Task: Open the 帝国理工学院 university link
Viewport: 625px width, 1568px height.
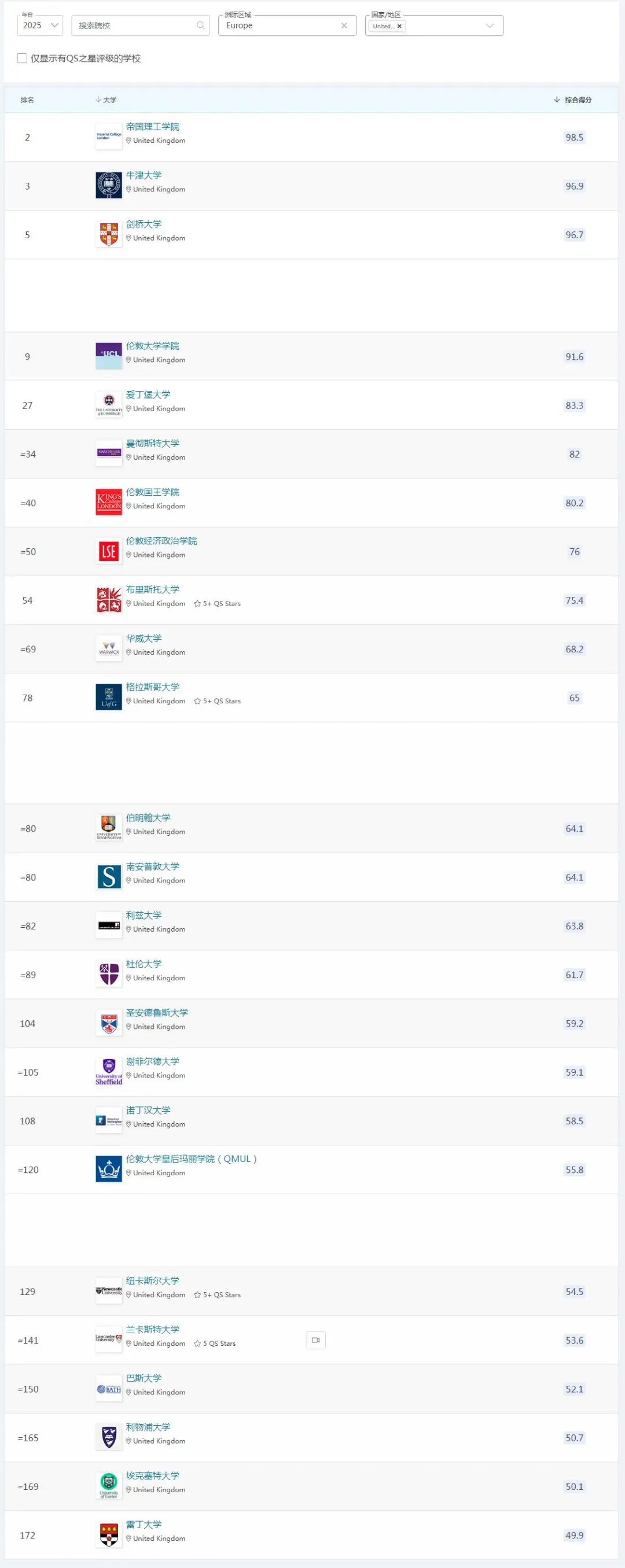Action: pos(152,127)
